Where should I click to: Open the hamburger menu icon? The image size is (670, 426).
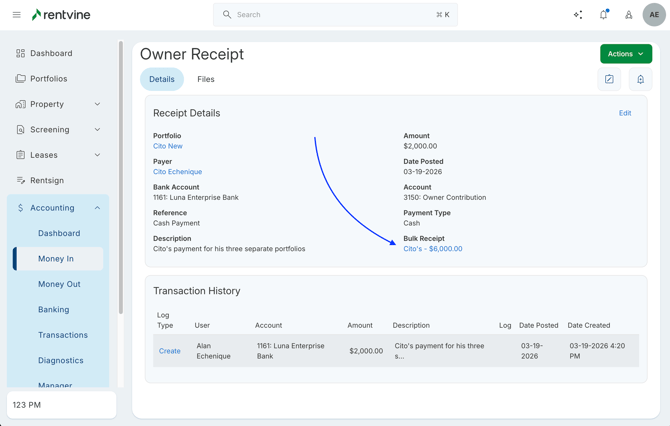(16, 15)
